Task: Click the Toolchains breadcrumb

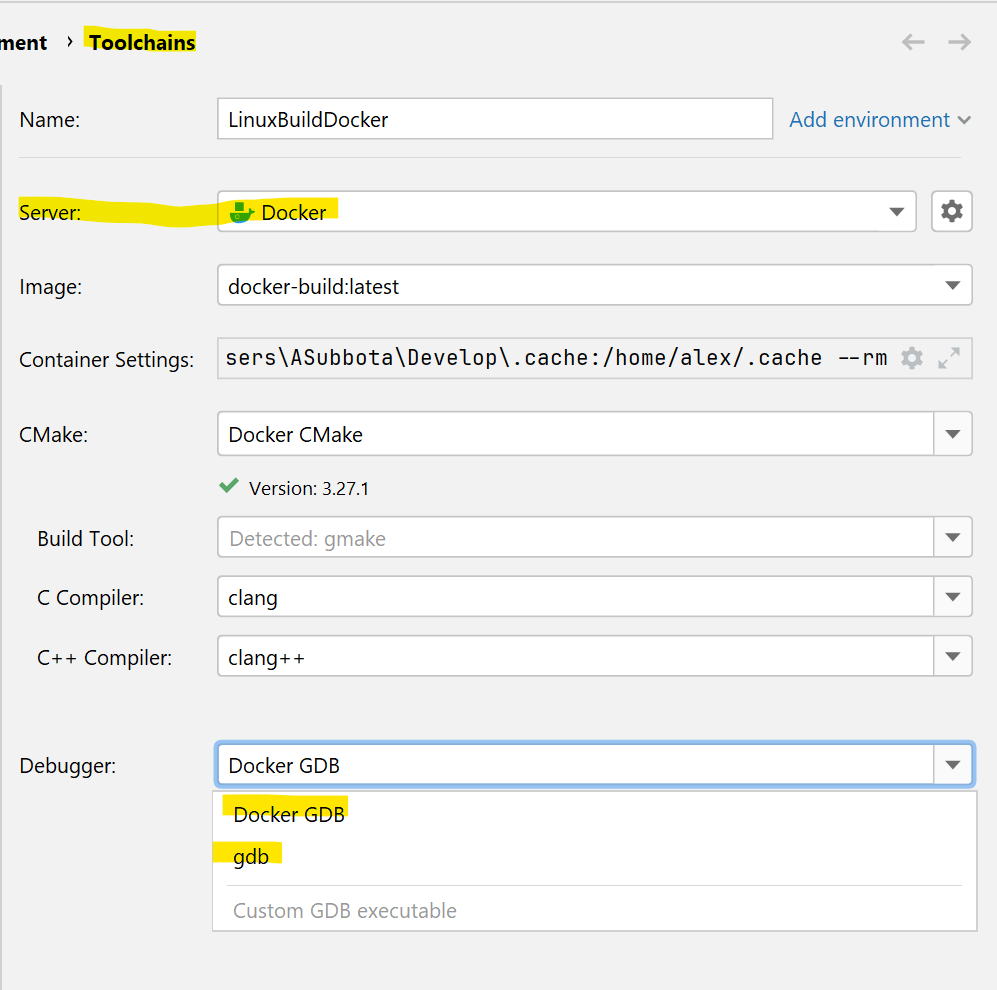Action: [142, 43]
